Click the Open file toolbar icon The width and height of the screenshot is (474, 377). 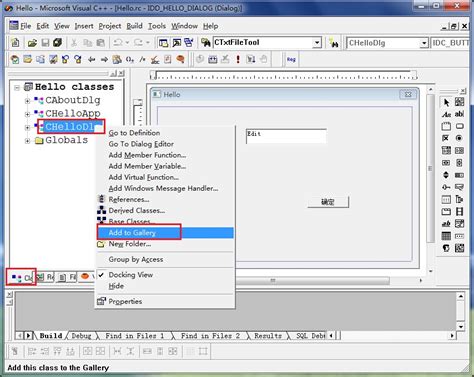[x=32, y=43]
